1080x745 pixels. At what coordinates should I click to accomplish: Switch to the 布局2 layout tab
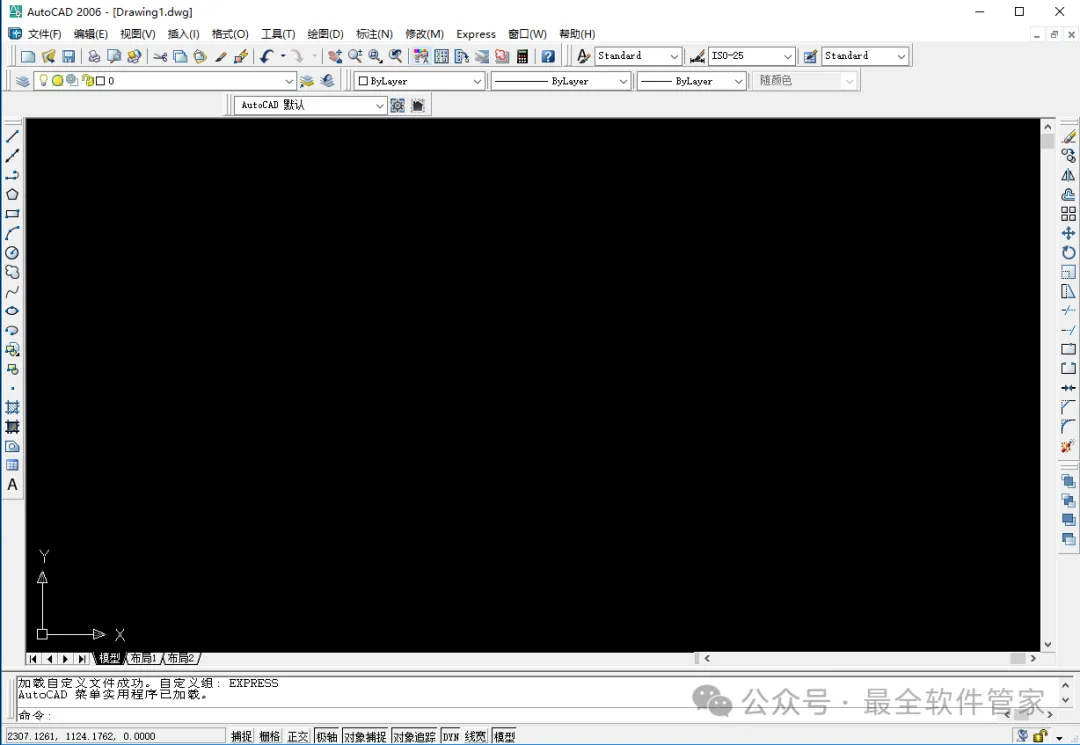pyautogui.click(x=181, y=658)
